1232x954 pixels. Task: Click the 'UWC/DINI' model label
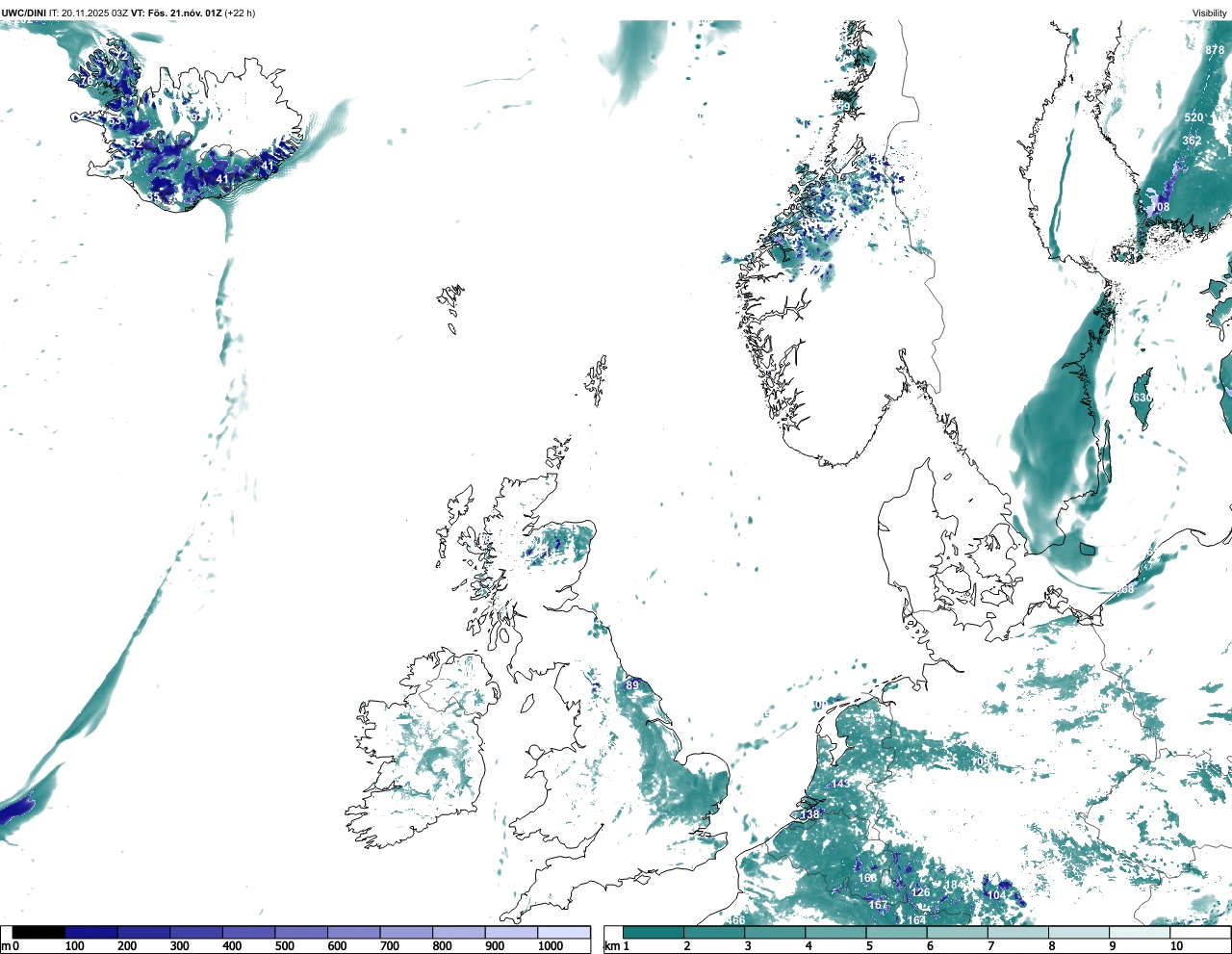click(24, 13)
